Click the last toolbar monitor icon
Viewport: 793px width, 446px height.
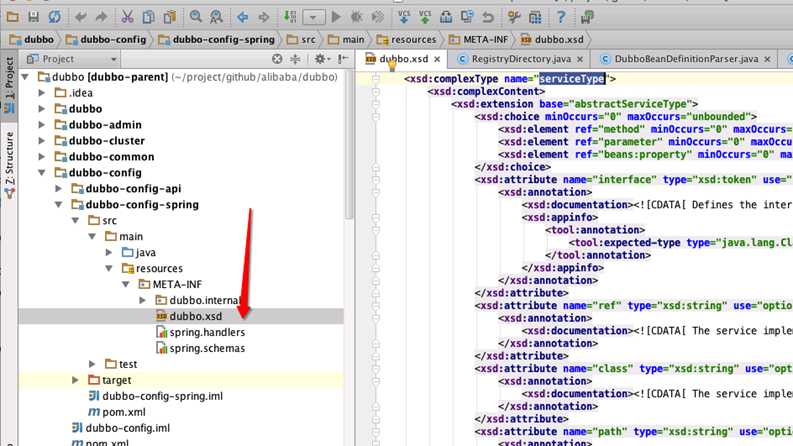pos(587,17)
